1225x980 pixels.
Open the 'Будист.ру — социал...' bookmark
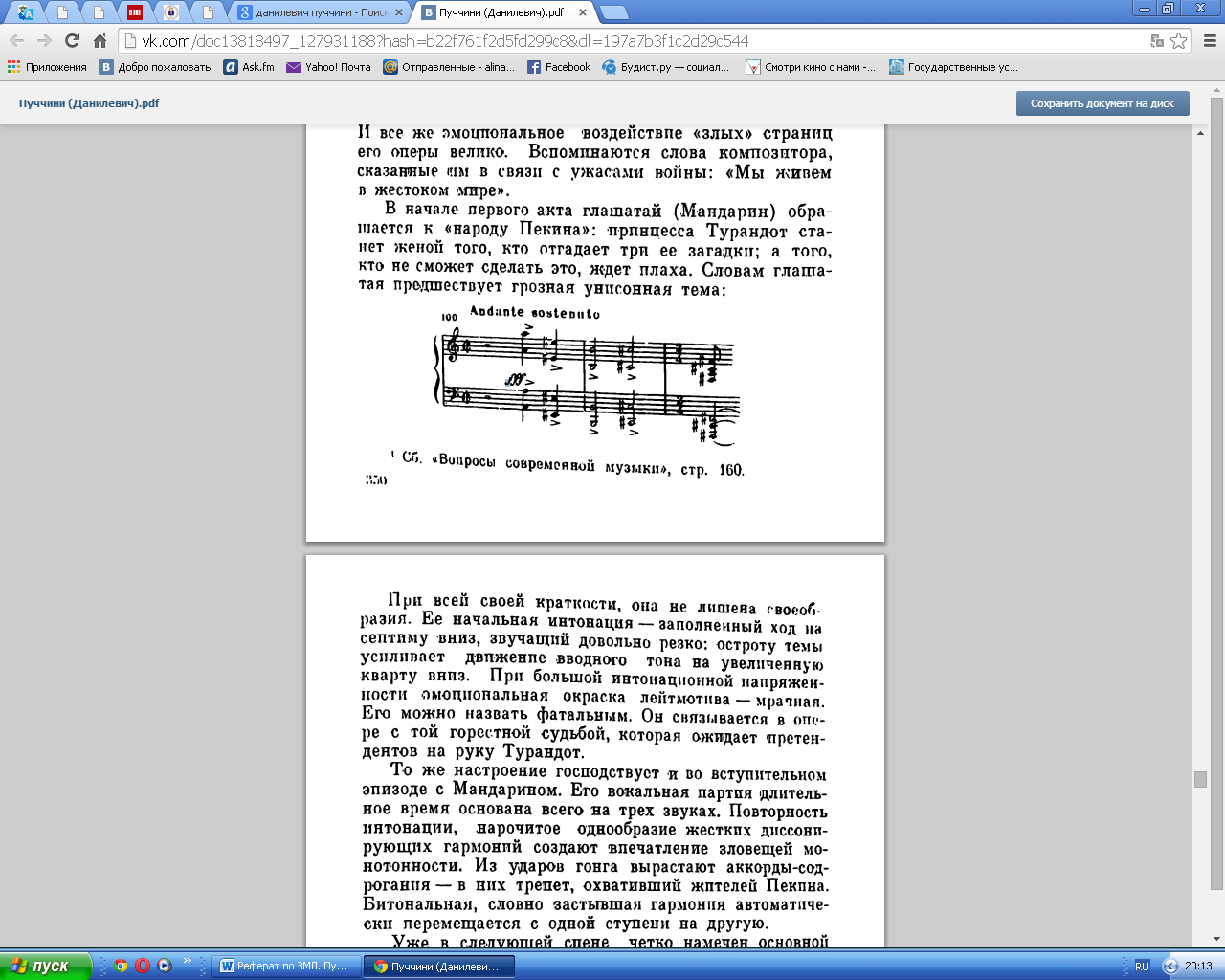(x=665, y=67)
